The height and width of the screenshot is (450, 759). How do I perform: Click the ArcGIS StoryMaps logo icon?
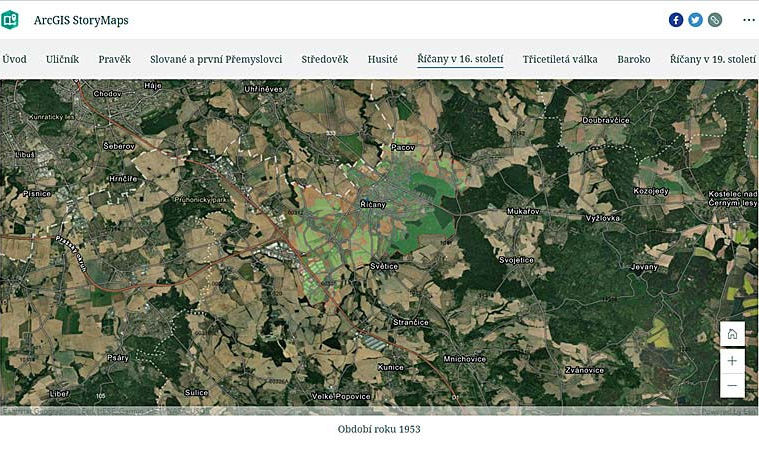tap(11, 19)
